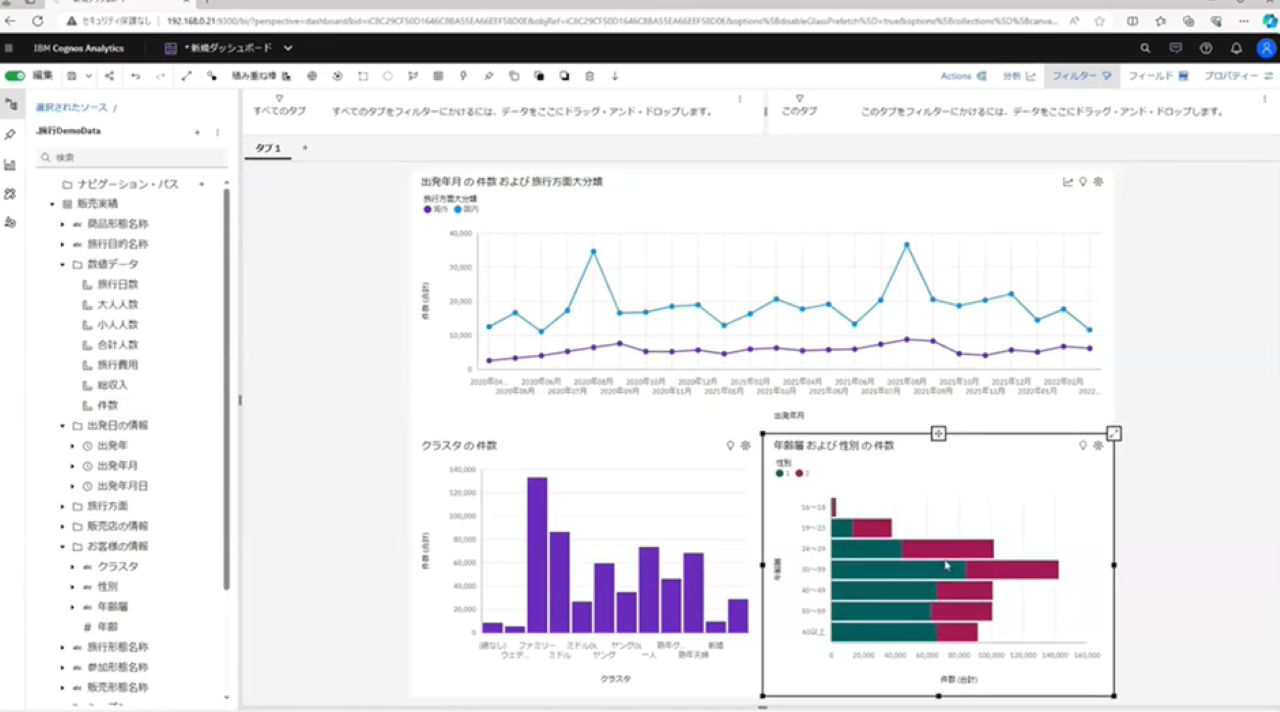Click the line chart's gear settings icon

pyautogui.click(x=1098, y=182)
